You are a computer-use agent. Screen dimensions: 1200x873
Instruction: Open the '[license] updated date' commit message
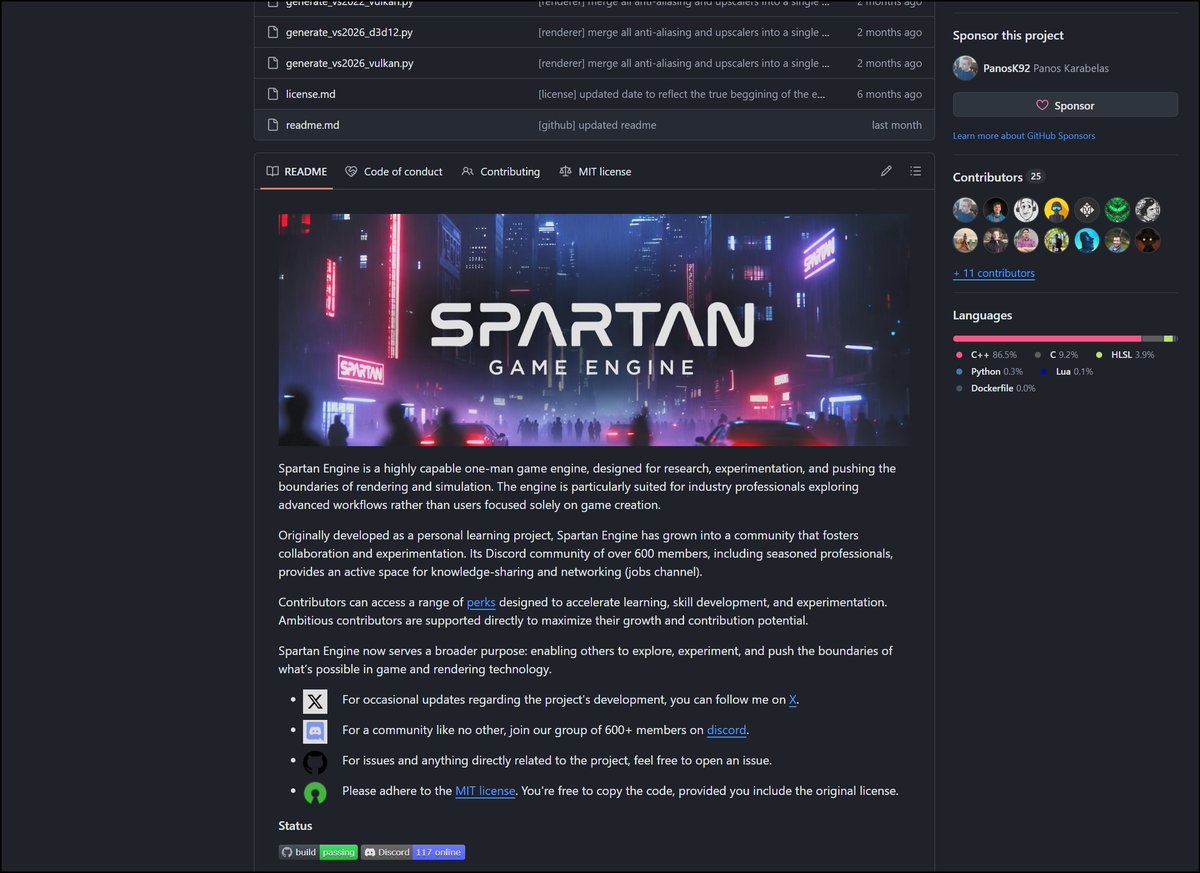pos(684,94)
